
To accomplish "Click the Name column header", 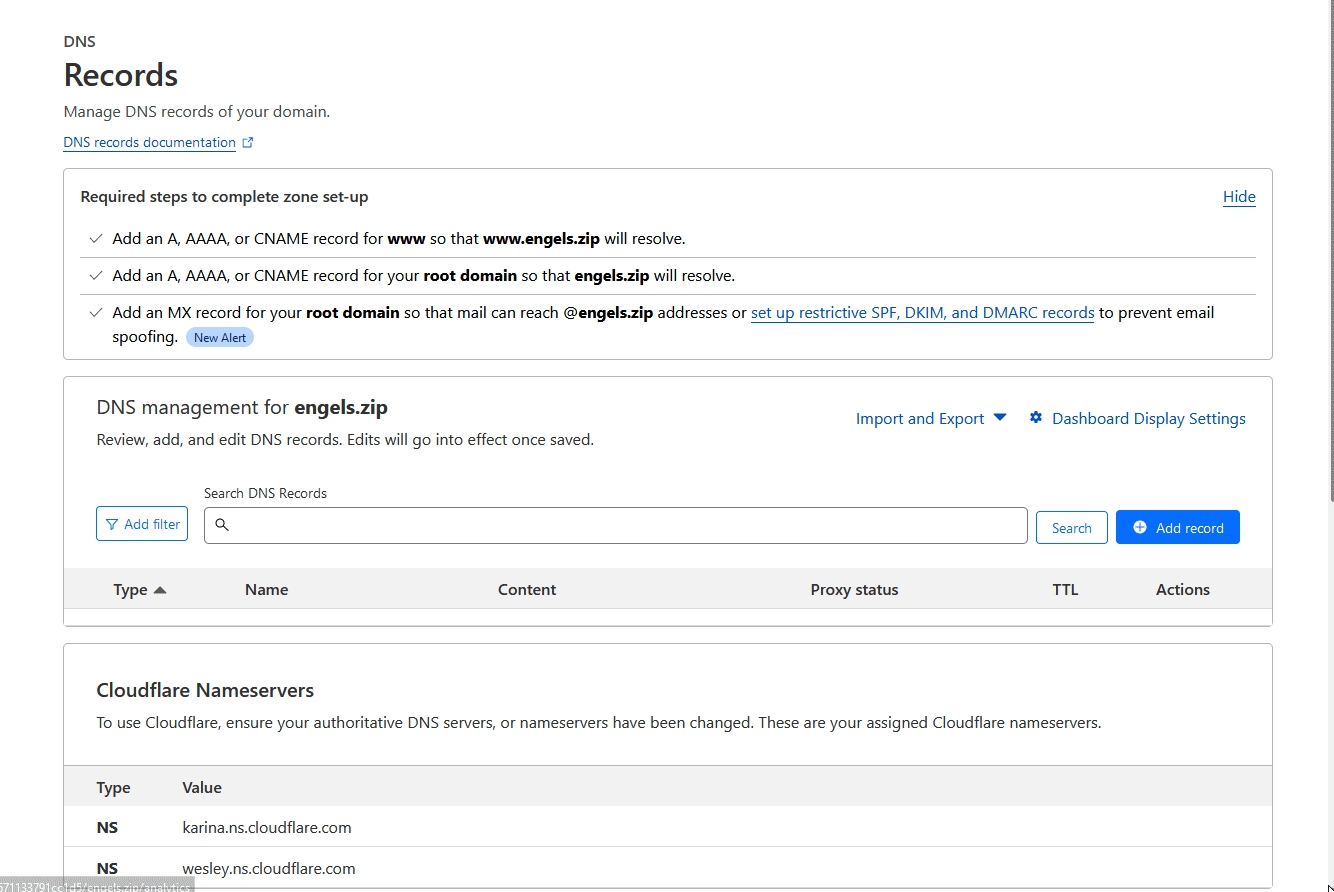I will (x=266, y=590).
